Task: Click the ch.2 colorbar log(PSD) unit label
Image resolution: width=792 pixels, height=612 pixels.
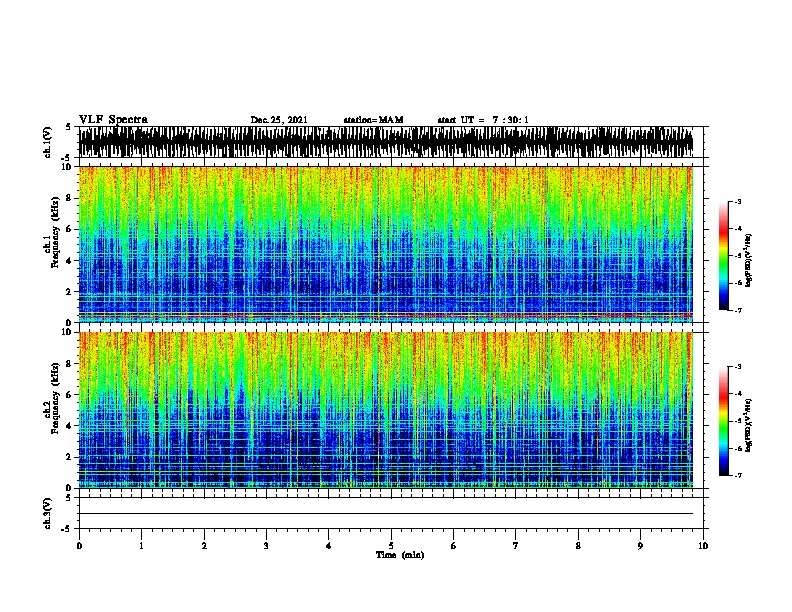Action: click(749, 426)
